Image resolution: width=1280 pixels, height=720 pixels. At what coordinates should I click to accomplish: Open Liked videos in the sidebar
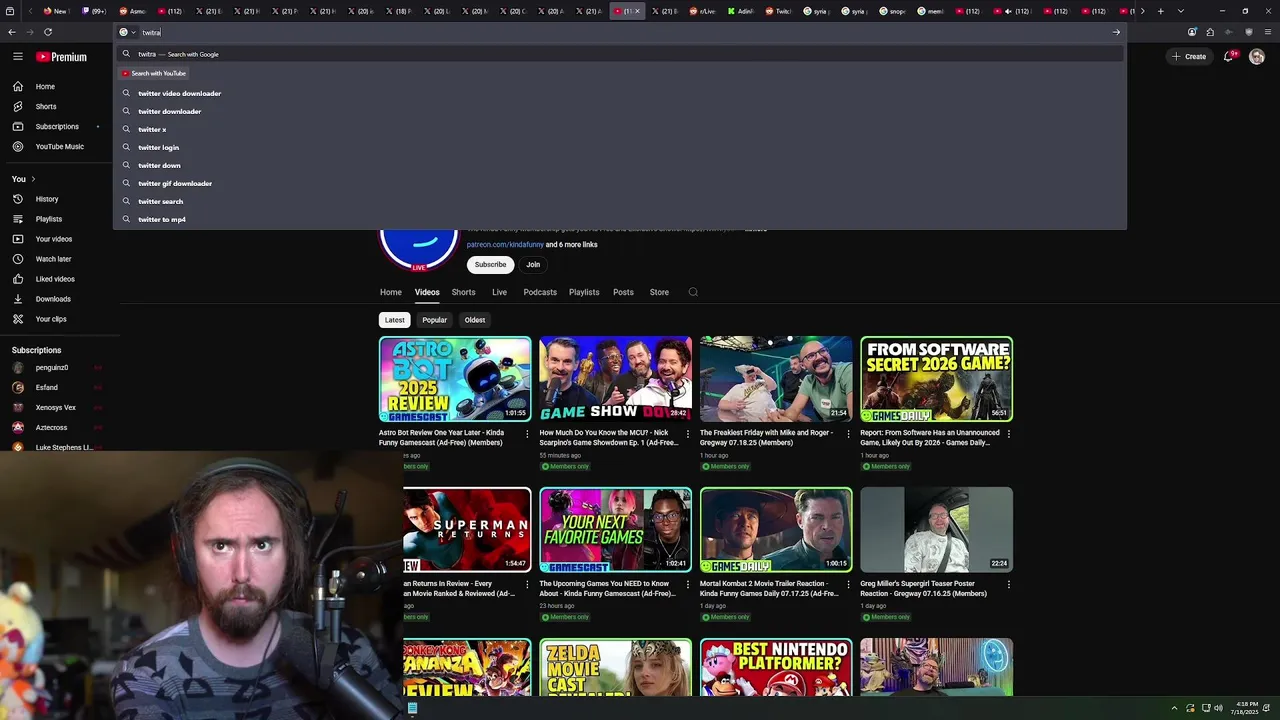point(55,279)
